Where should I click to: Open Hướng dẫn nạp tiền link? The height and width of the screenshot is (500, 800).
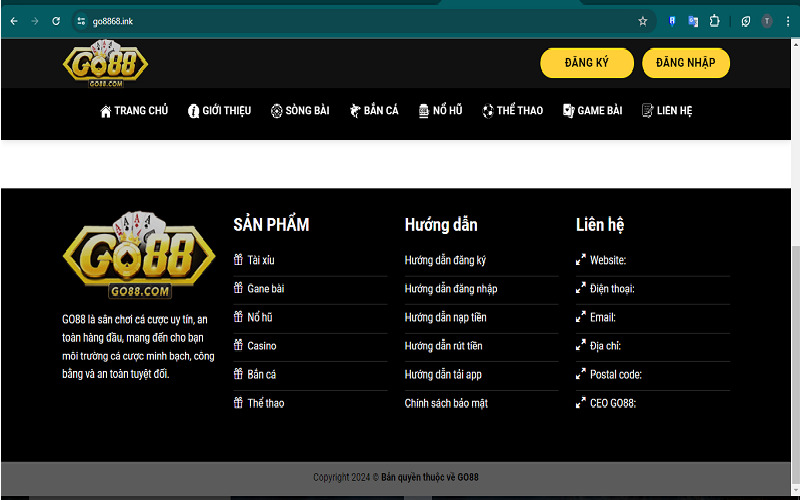[x=445, y=317]
